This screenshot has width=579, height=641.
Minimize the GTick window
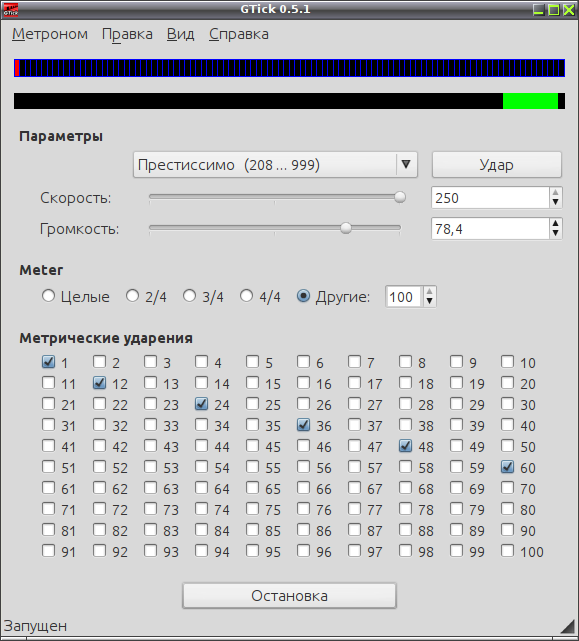(x=539, y=10)
